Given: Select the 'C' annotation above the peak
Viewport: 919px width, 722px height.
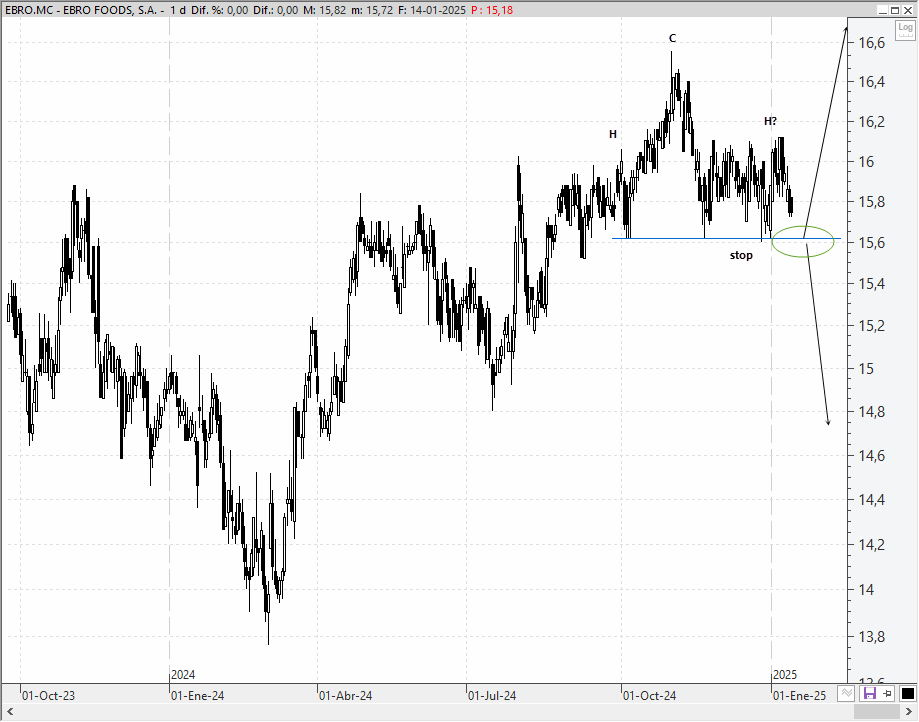Looking at the screenshot, I should click(672, 39).
